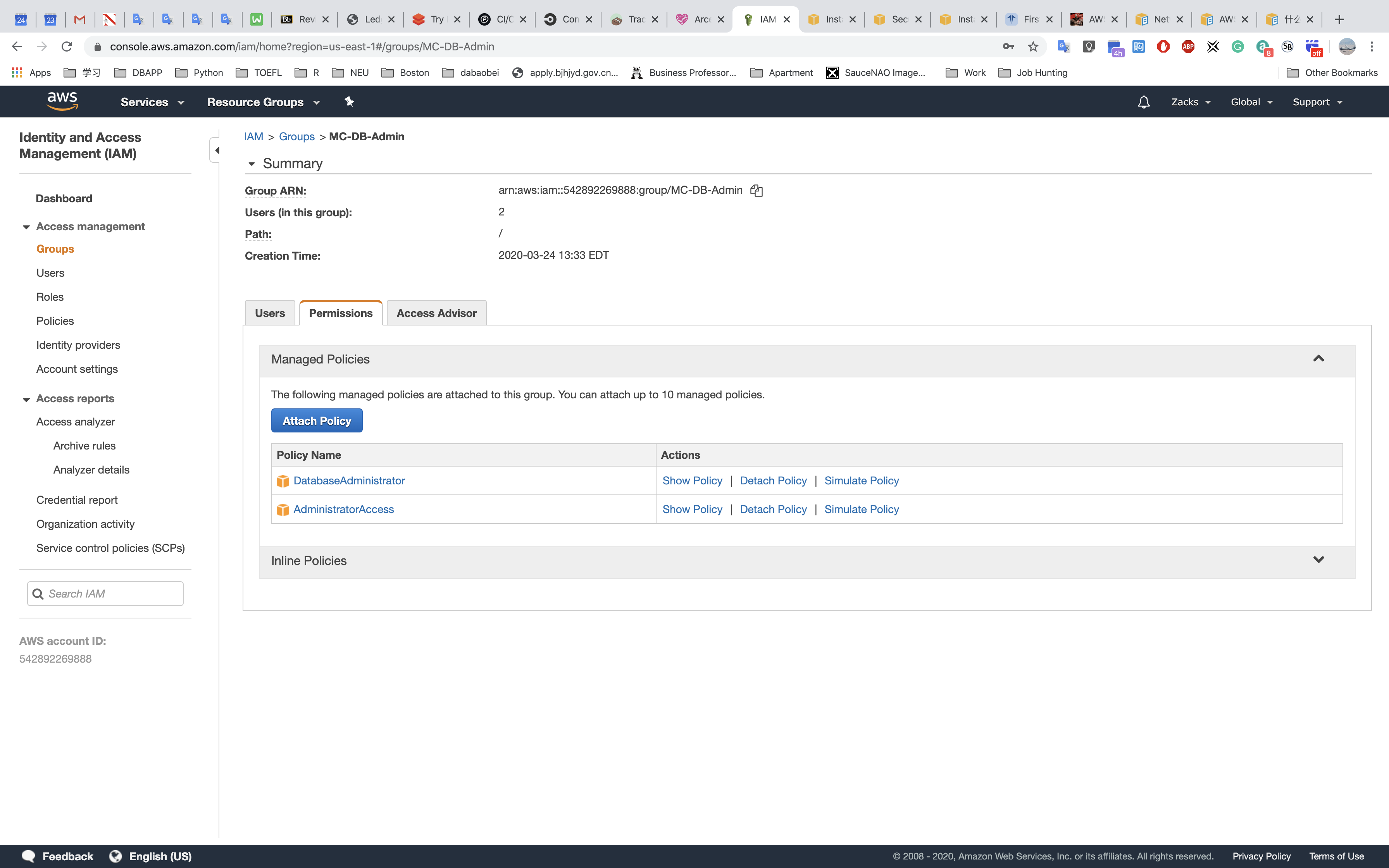Collapse the Managed Policies section
Screen dimensions: 1389x868
(1318, 359)
